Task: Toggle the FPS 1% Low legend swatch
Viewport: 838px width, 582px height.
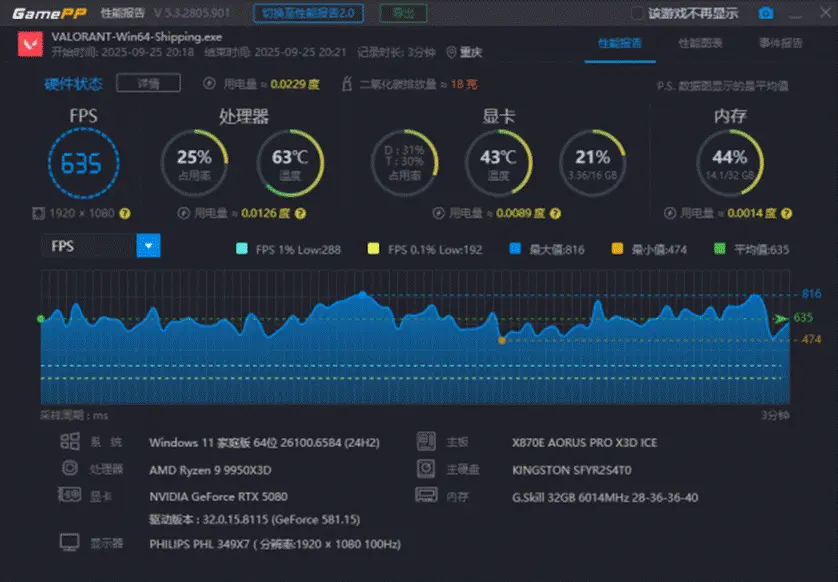Action: pos(242,249)
